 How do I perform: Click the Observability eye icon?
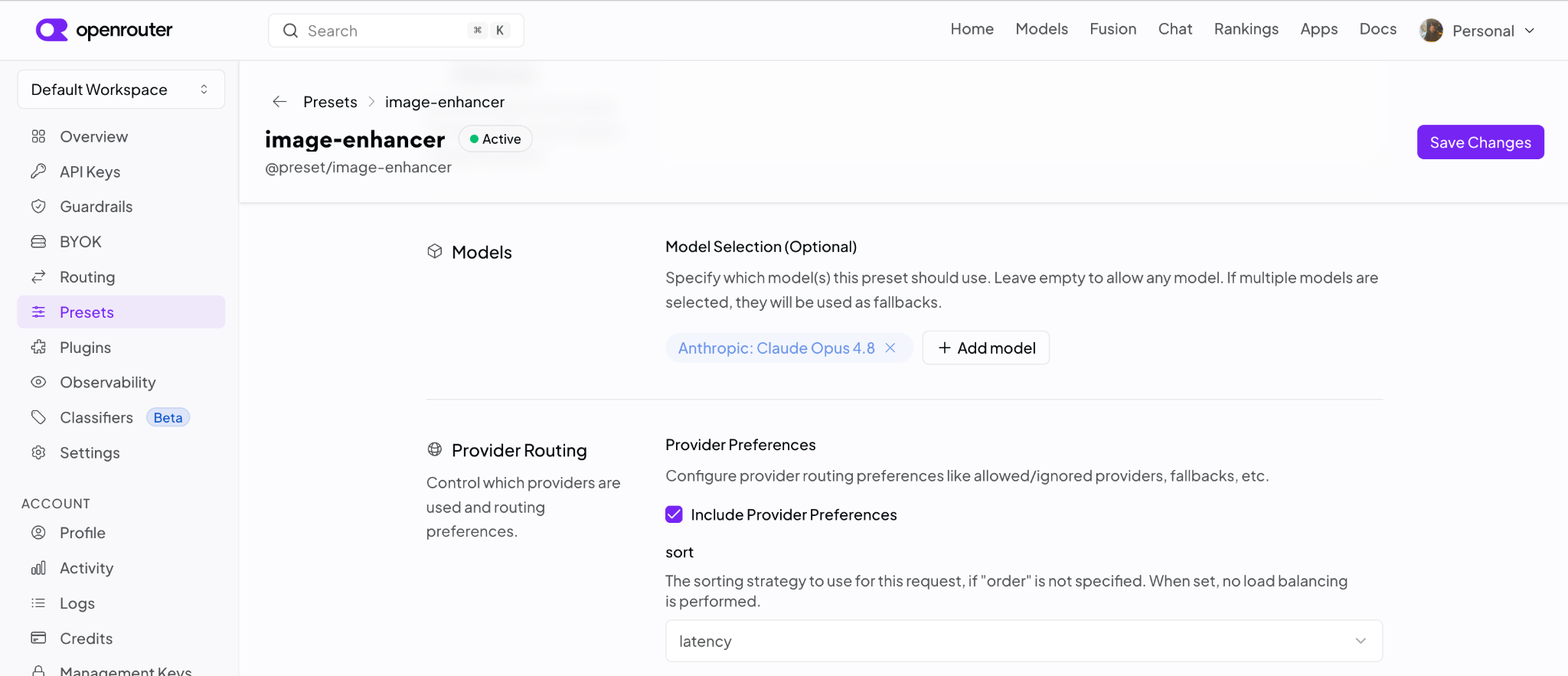38,382
